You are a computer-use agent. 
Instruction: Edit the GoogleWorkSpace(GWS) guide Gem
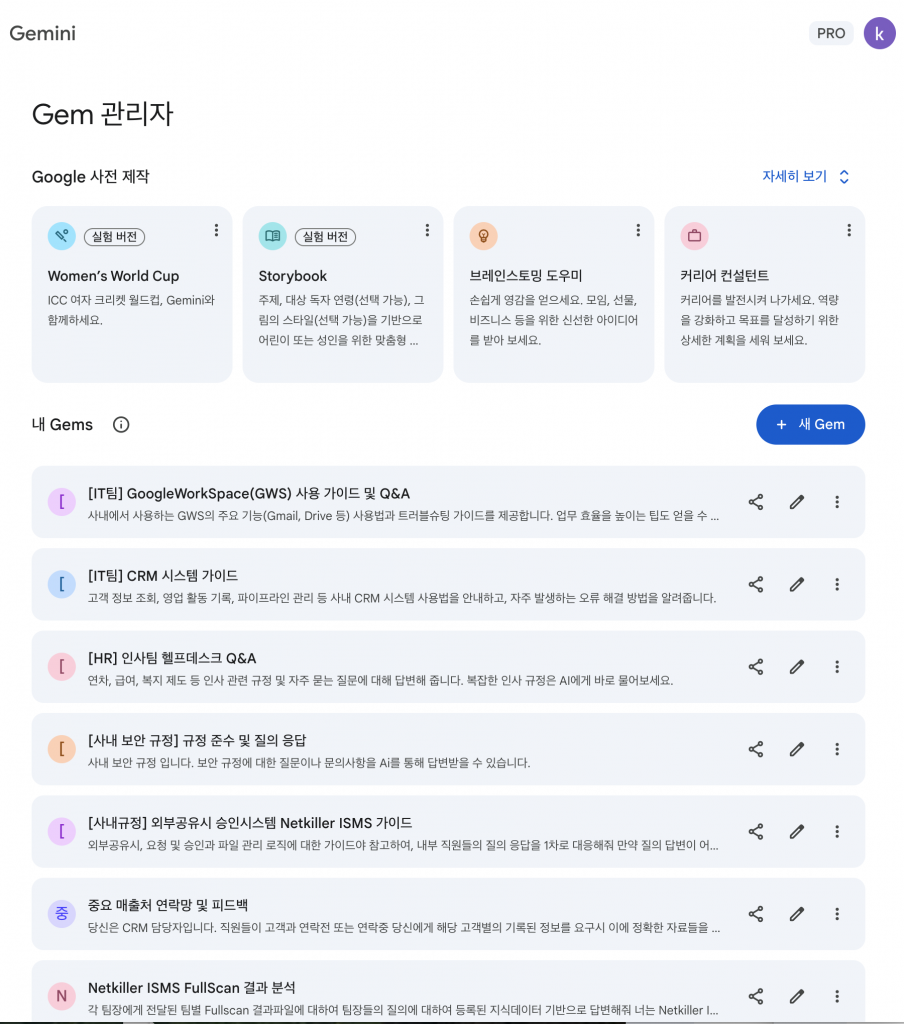(x=797, y=502)
